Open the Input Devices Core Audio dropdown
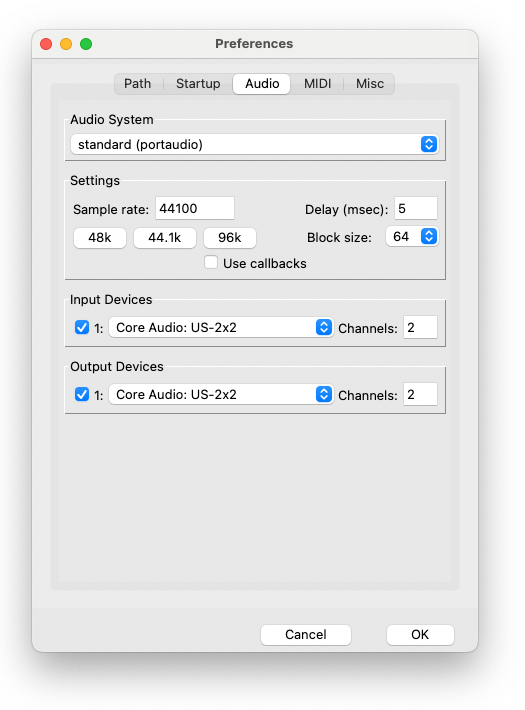 (221, 327)
